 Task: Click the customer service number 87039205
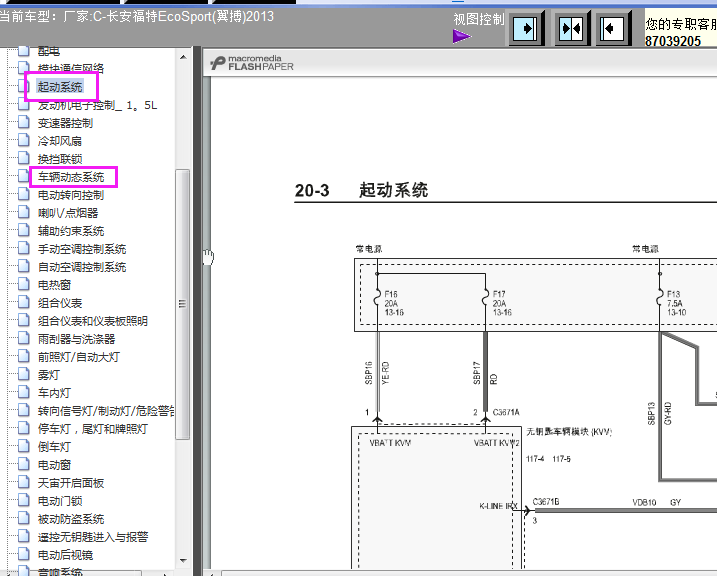tap(673, 41)
